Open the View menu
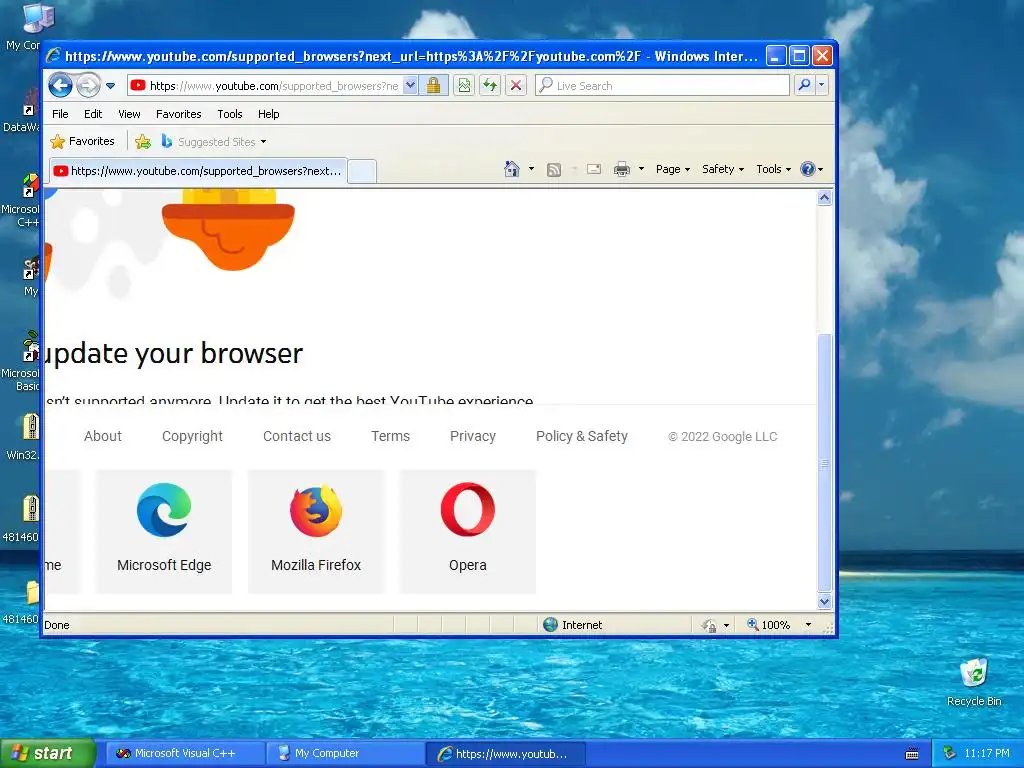The height and width of the screenshot is (768, 1024). (129, 114)
